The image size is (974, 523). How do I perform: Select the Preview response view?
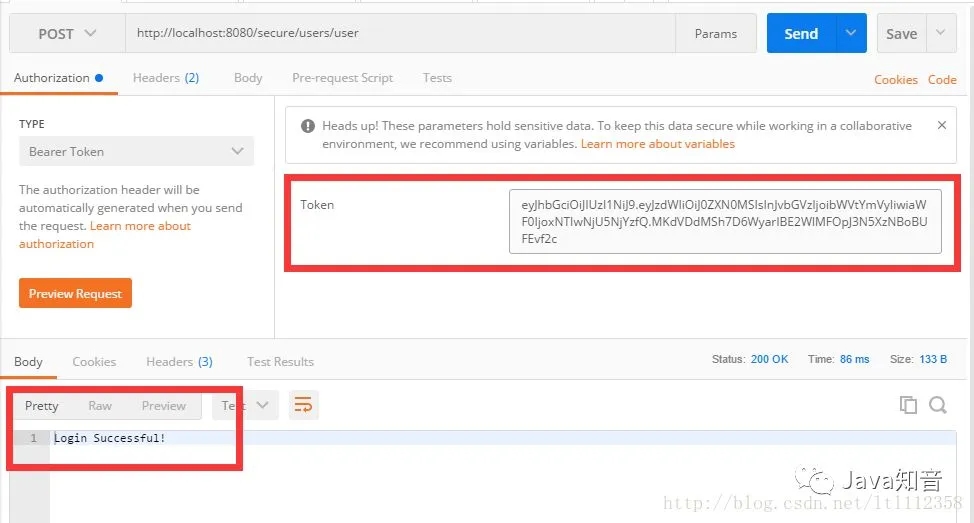(163, 406)
